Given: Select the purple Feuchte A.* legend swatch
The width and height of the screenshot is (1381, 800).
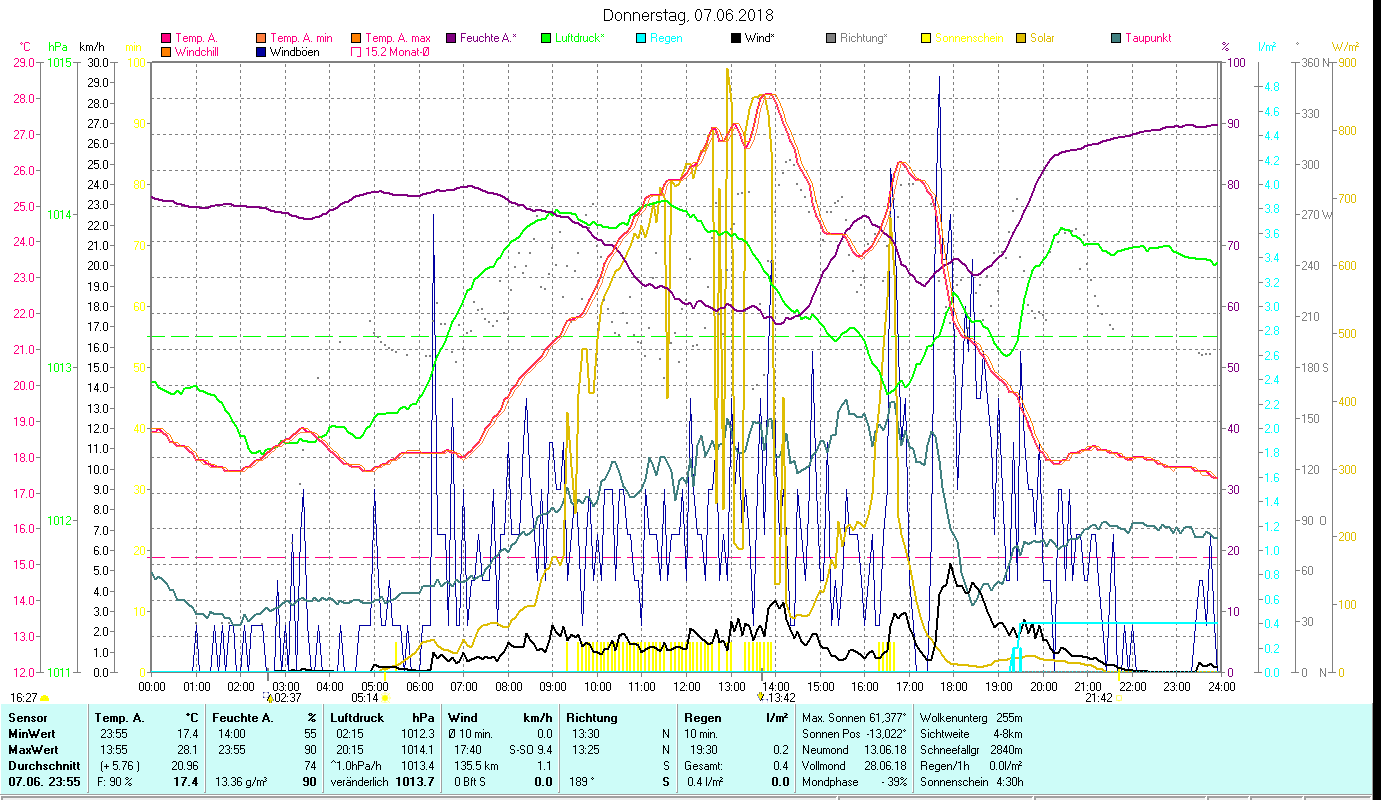Looking at the screenshot, I should click(450, 38).
